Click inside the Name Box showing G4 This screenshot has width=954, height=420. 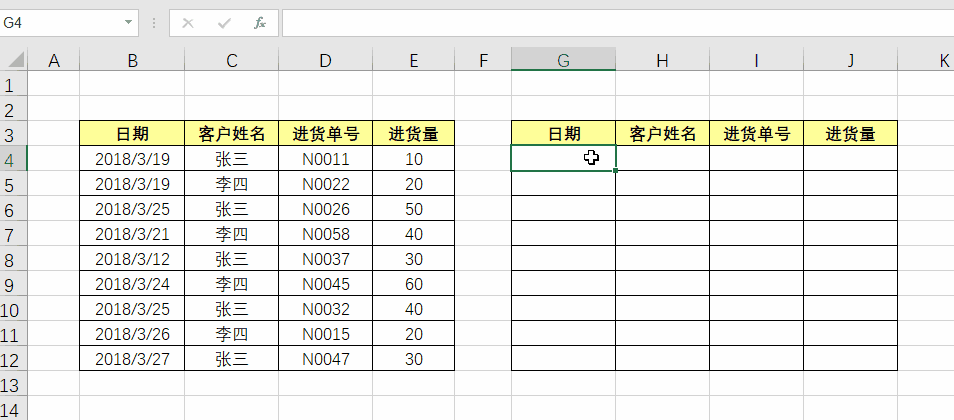point(60,22)
